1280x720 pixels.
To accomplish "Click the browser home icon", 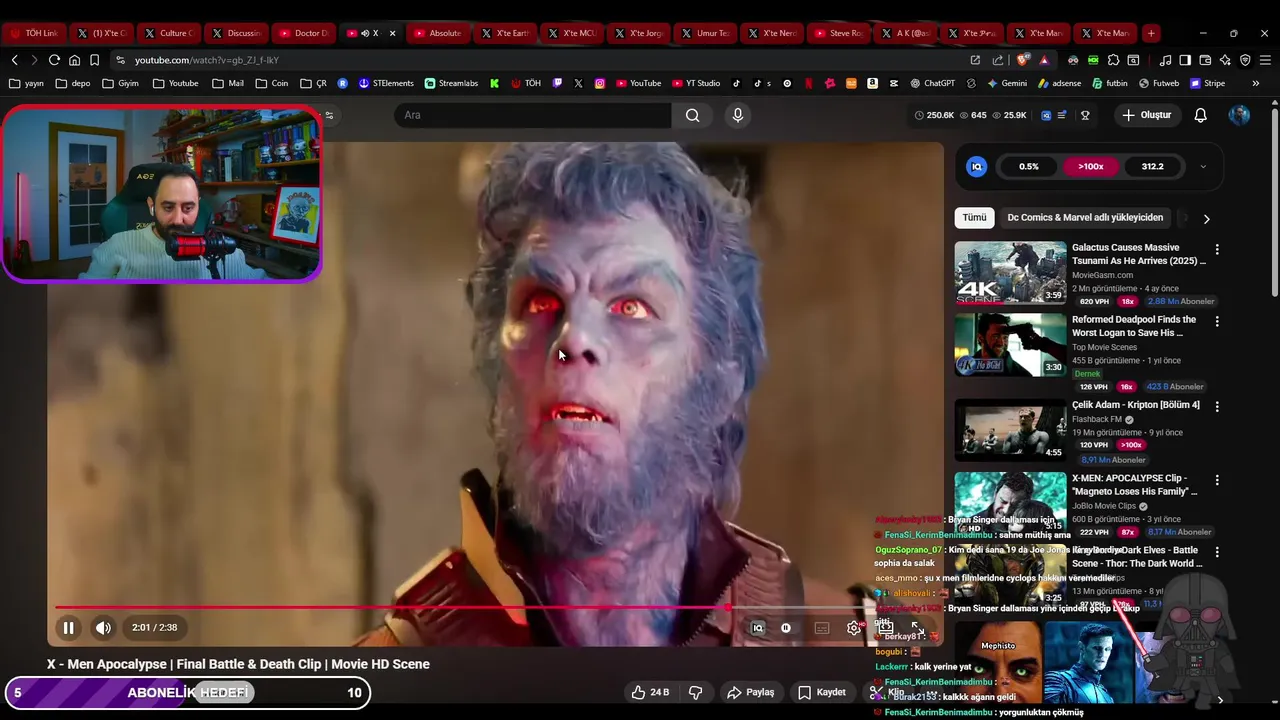I will [74, 60].
